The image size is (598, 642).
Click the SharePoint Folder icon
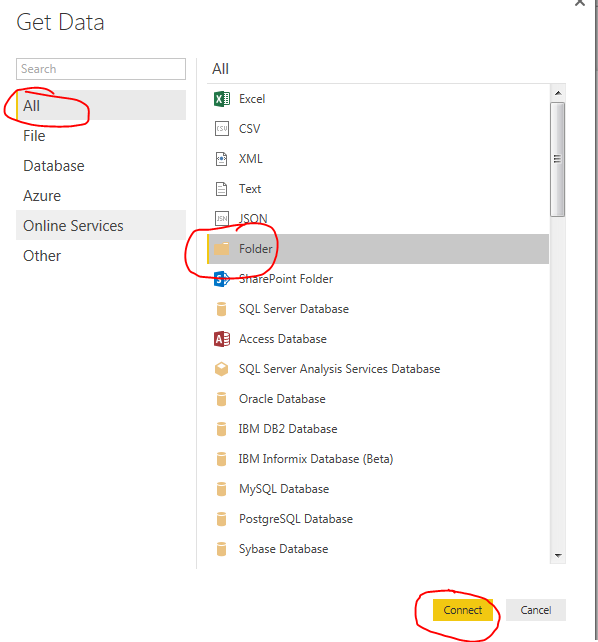[x=221, y=279]
